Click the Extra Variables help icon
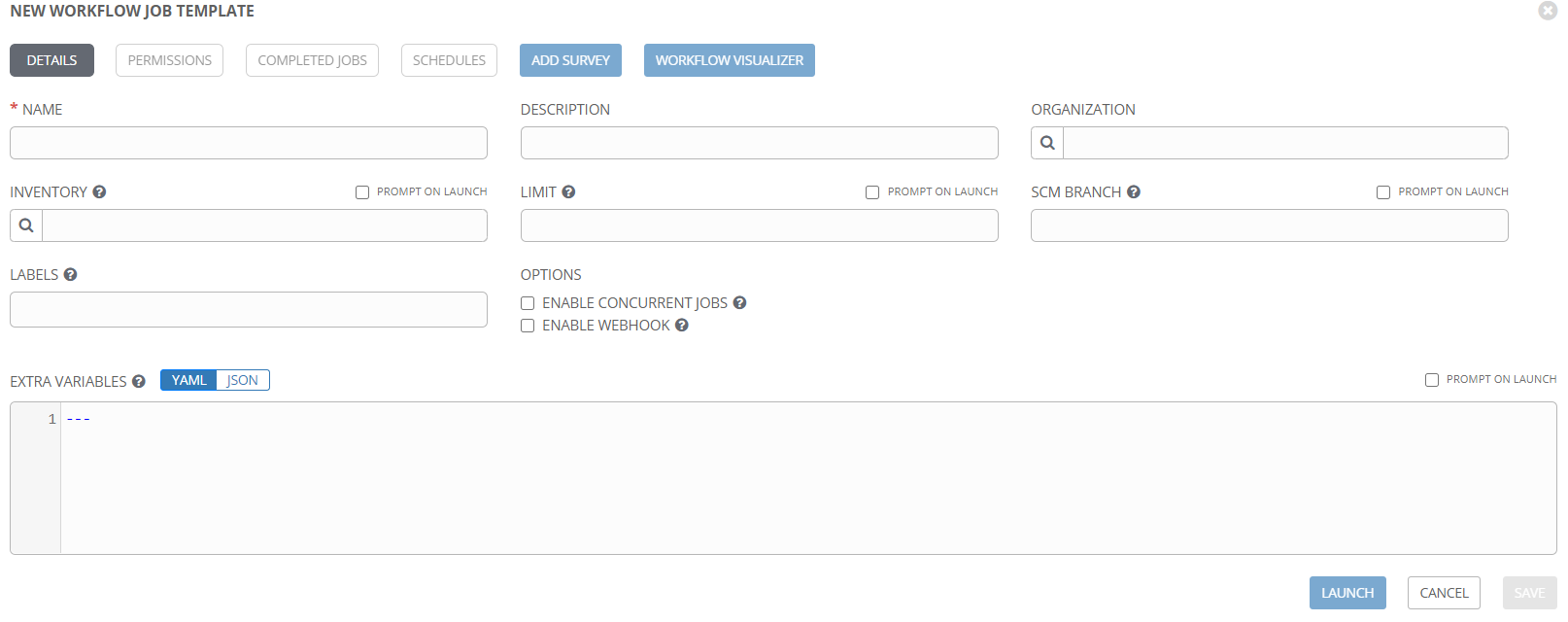1568x622 pixels. (139, 382)
